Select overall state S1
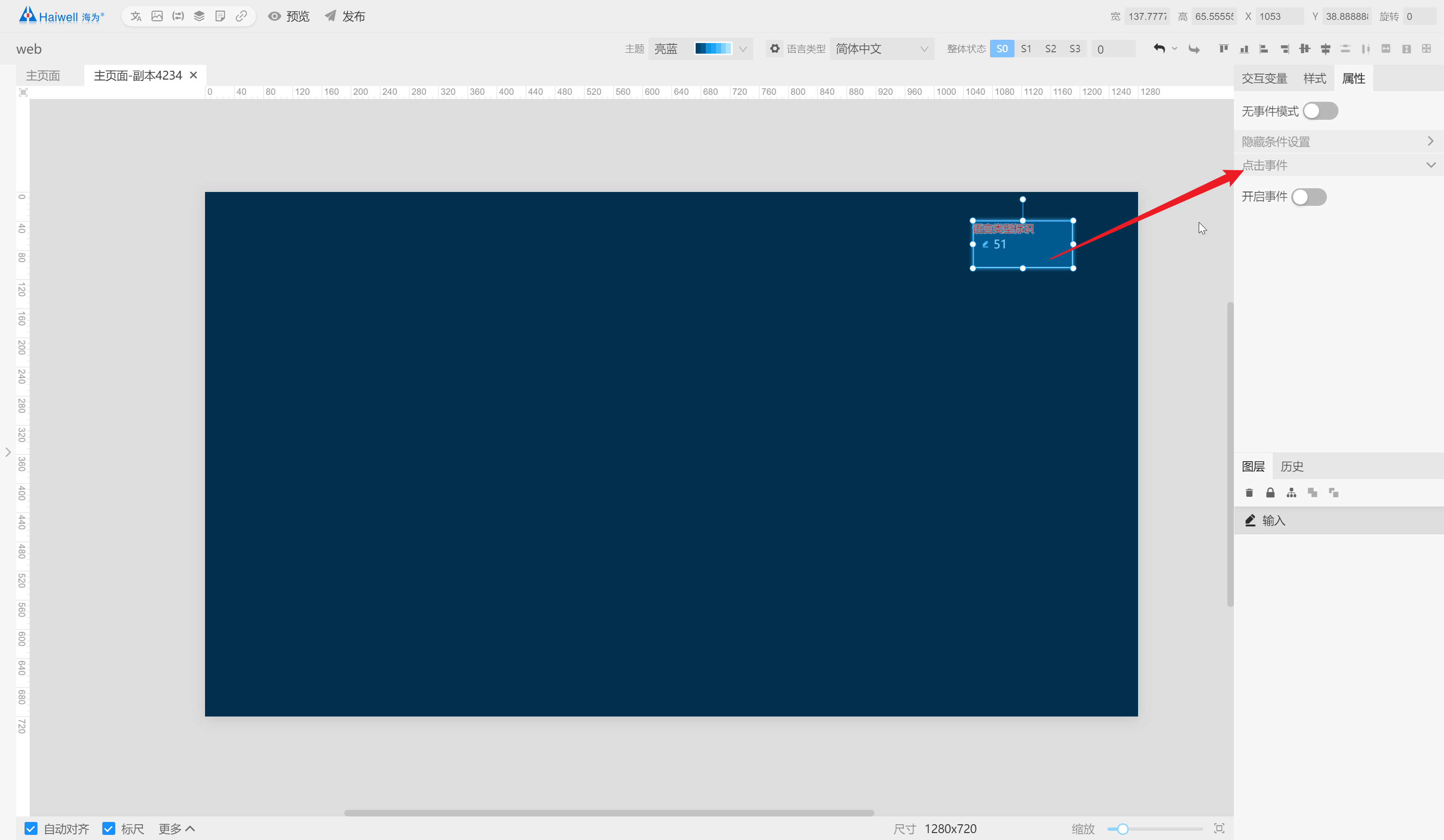Image resolution: width=1444 pixels, height=840 pixels. 1026,49
